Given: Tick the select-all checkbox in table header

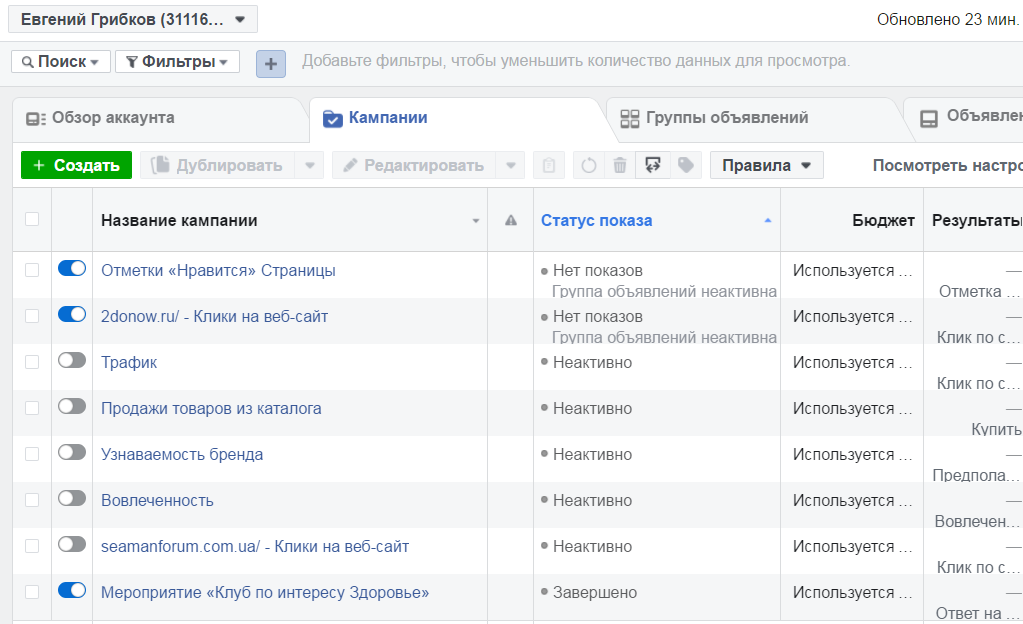Looking at the screenshot, I should click(32, 219).
